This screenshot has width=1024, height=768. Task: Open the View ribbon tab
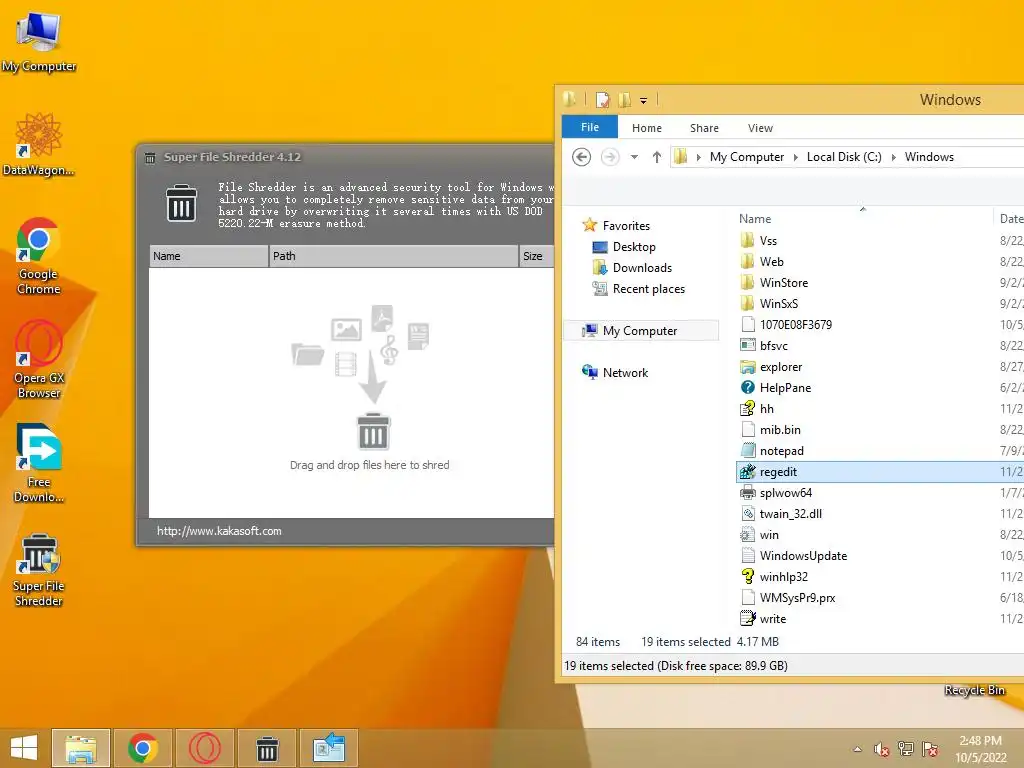760,128
